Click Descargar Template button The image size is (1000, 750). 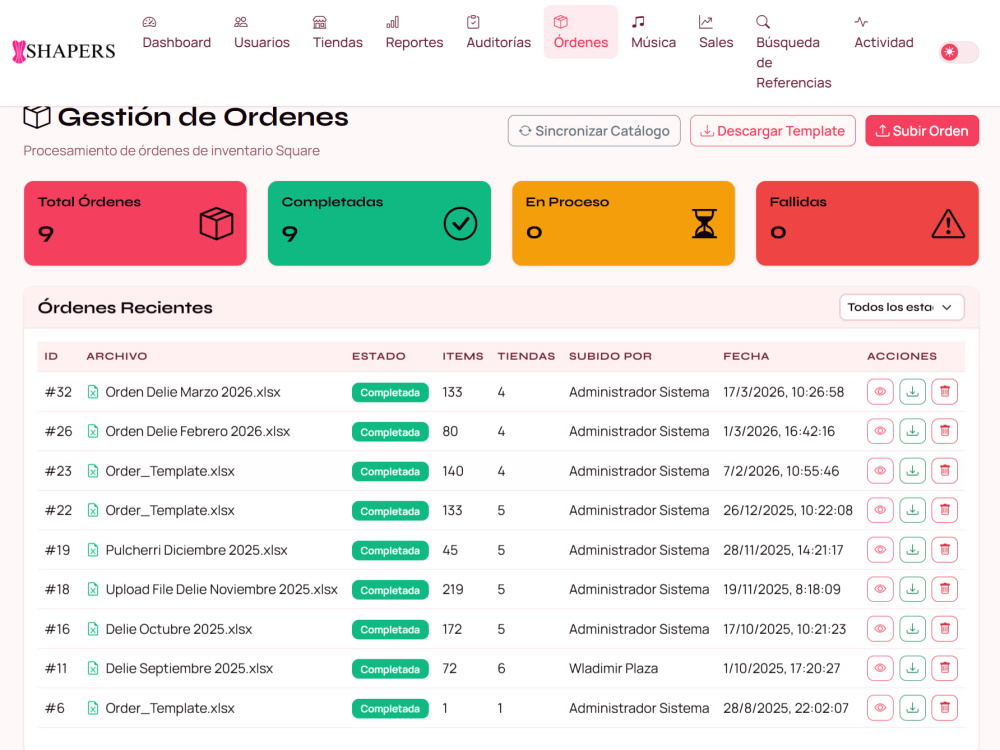772,131
